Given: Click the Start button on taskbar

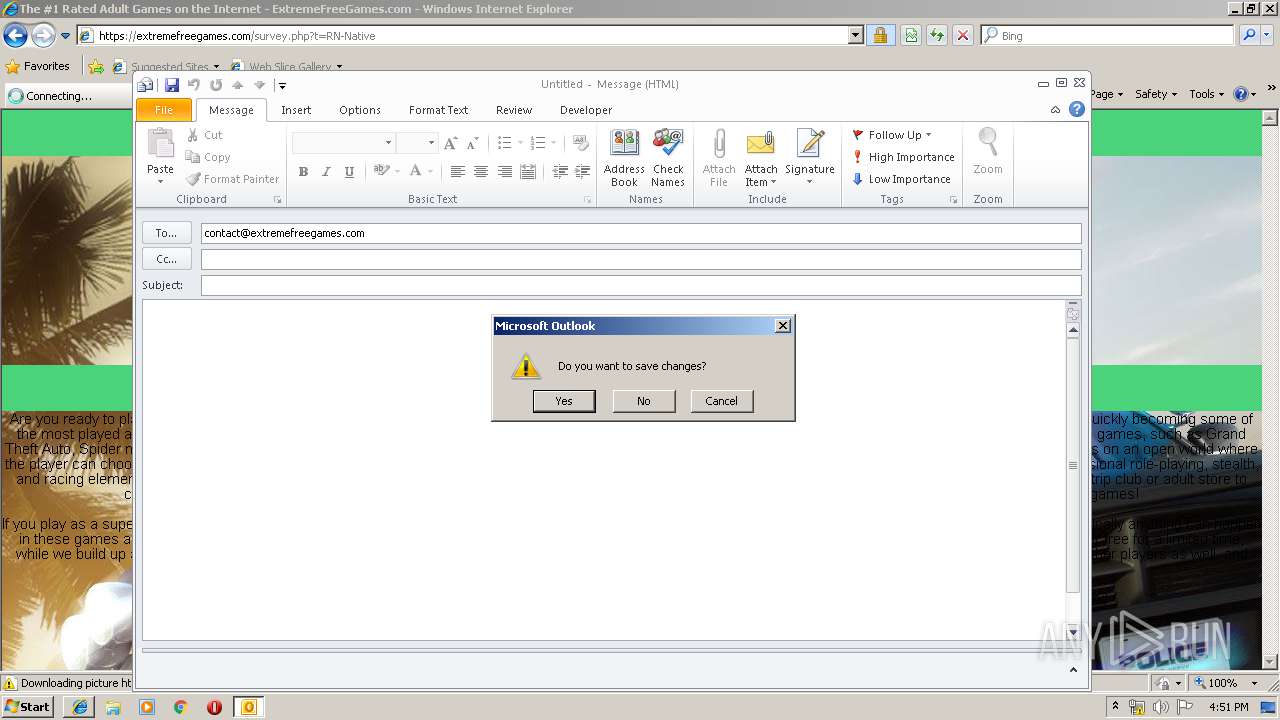Looking at the screenshot, I should tap(29, 707).
